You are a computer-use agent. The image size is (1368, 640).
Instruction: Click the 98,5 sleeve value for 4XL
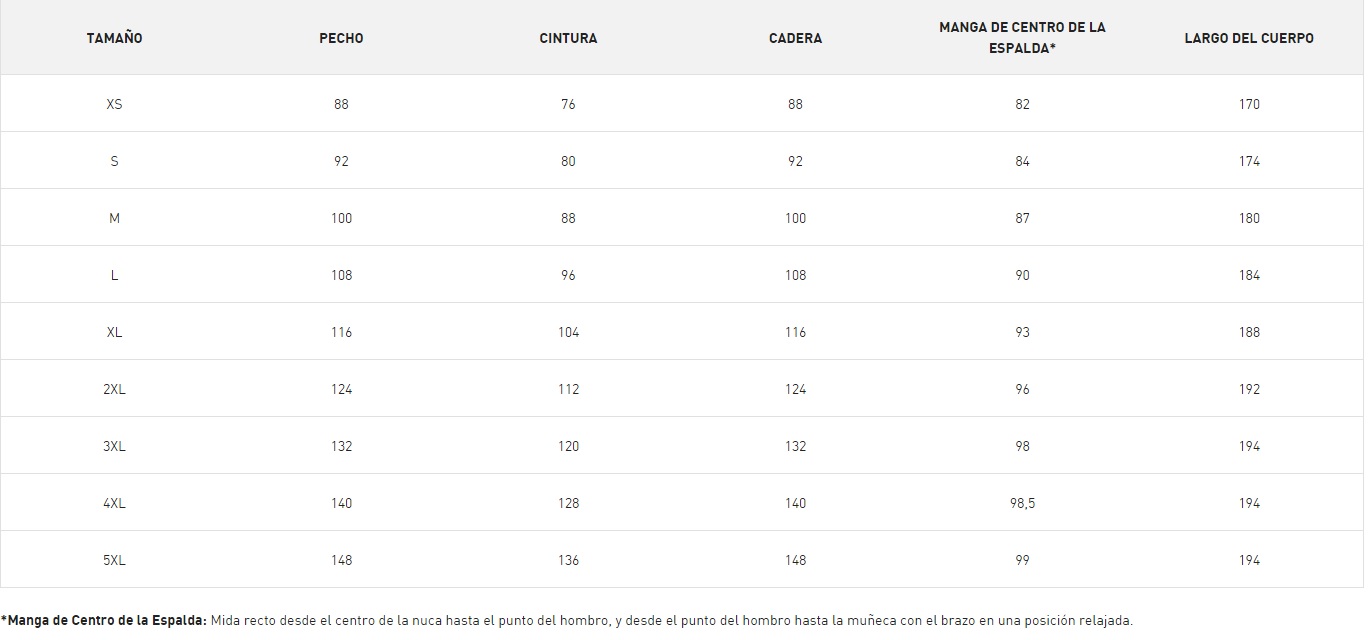[1022, 503]
